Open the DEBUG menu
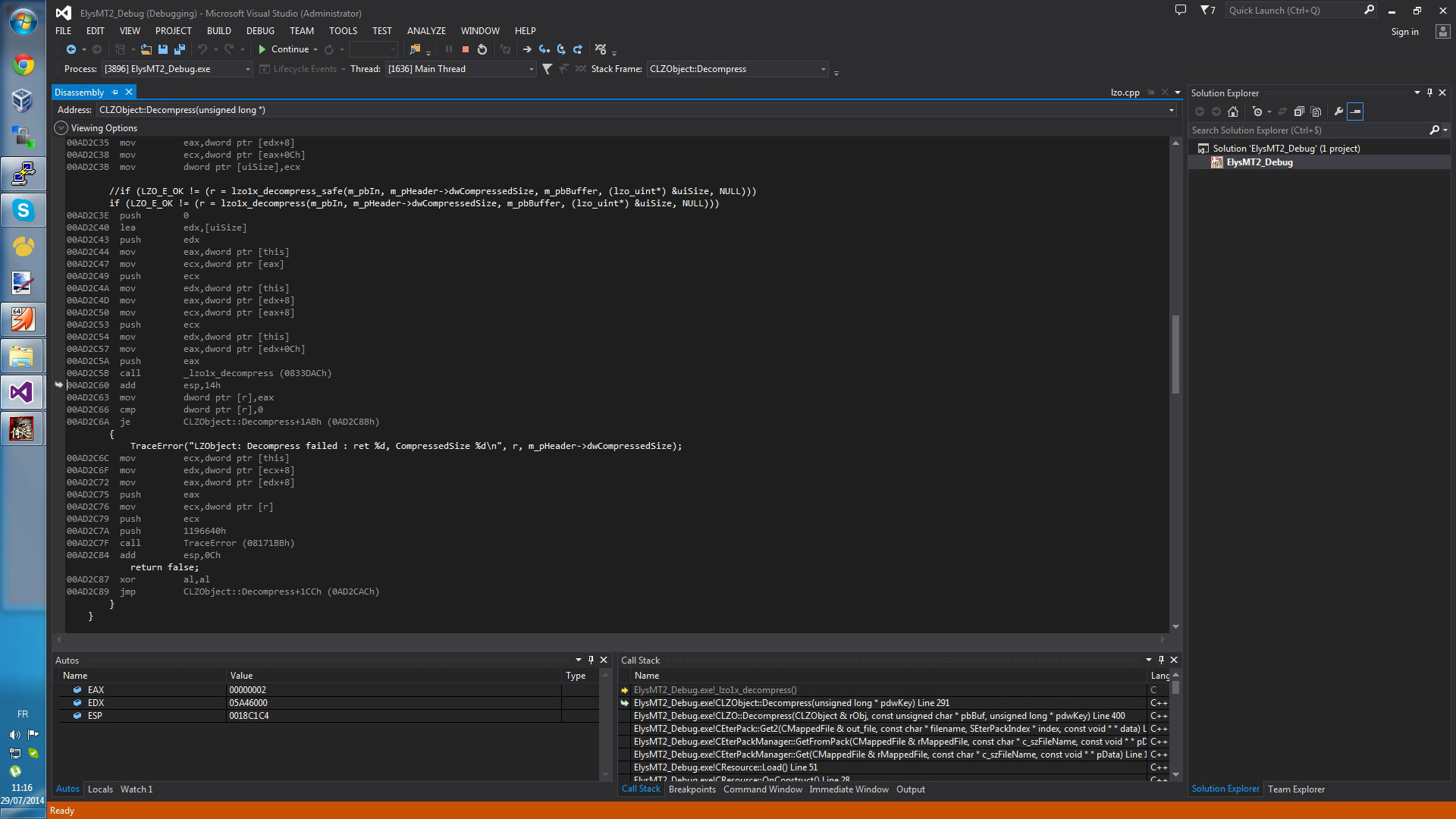 [x=260, y=31]
